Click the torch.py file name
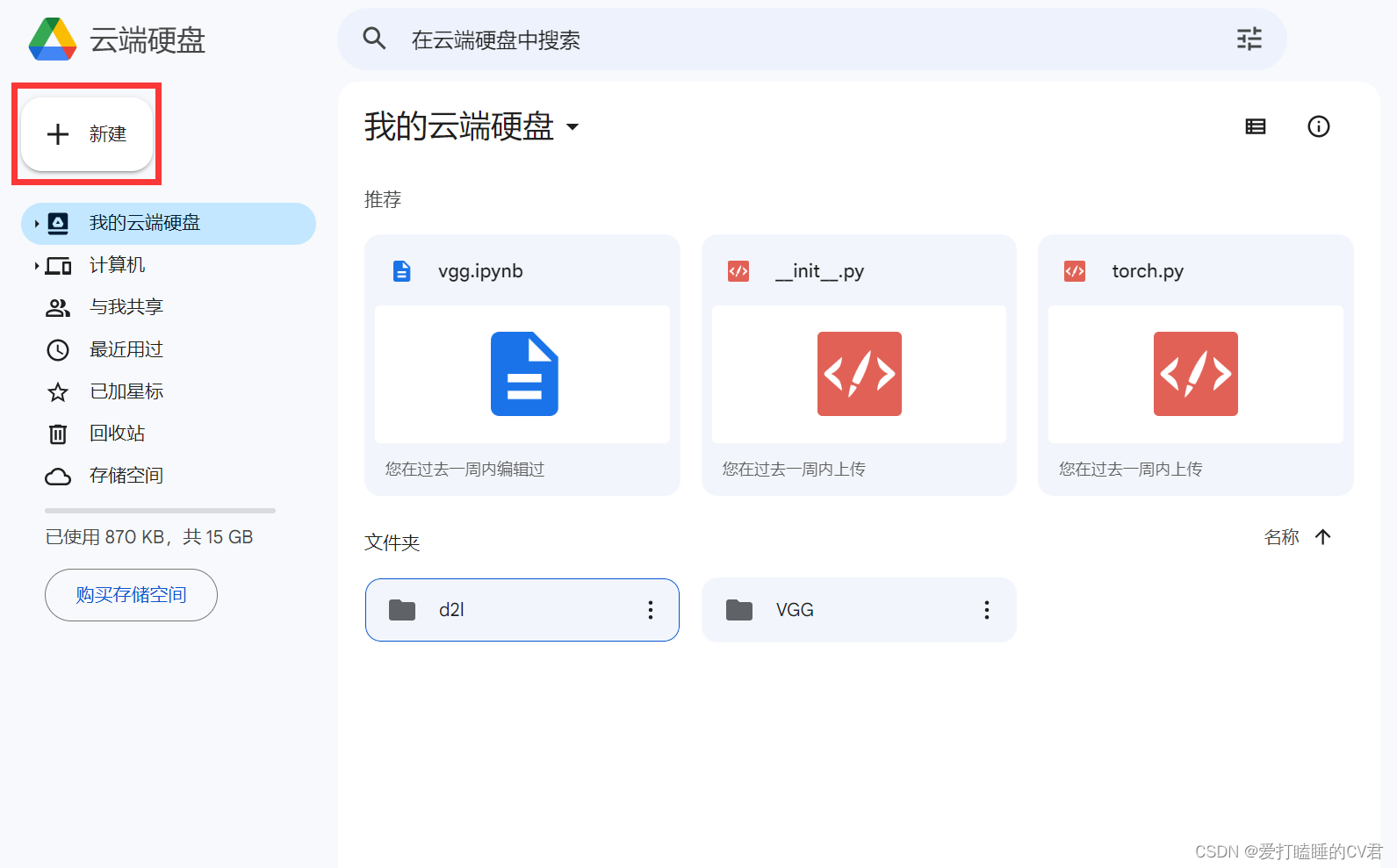 click(1148, 271)
